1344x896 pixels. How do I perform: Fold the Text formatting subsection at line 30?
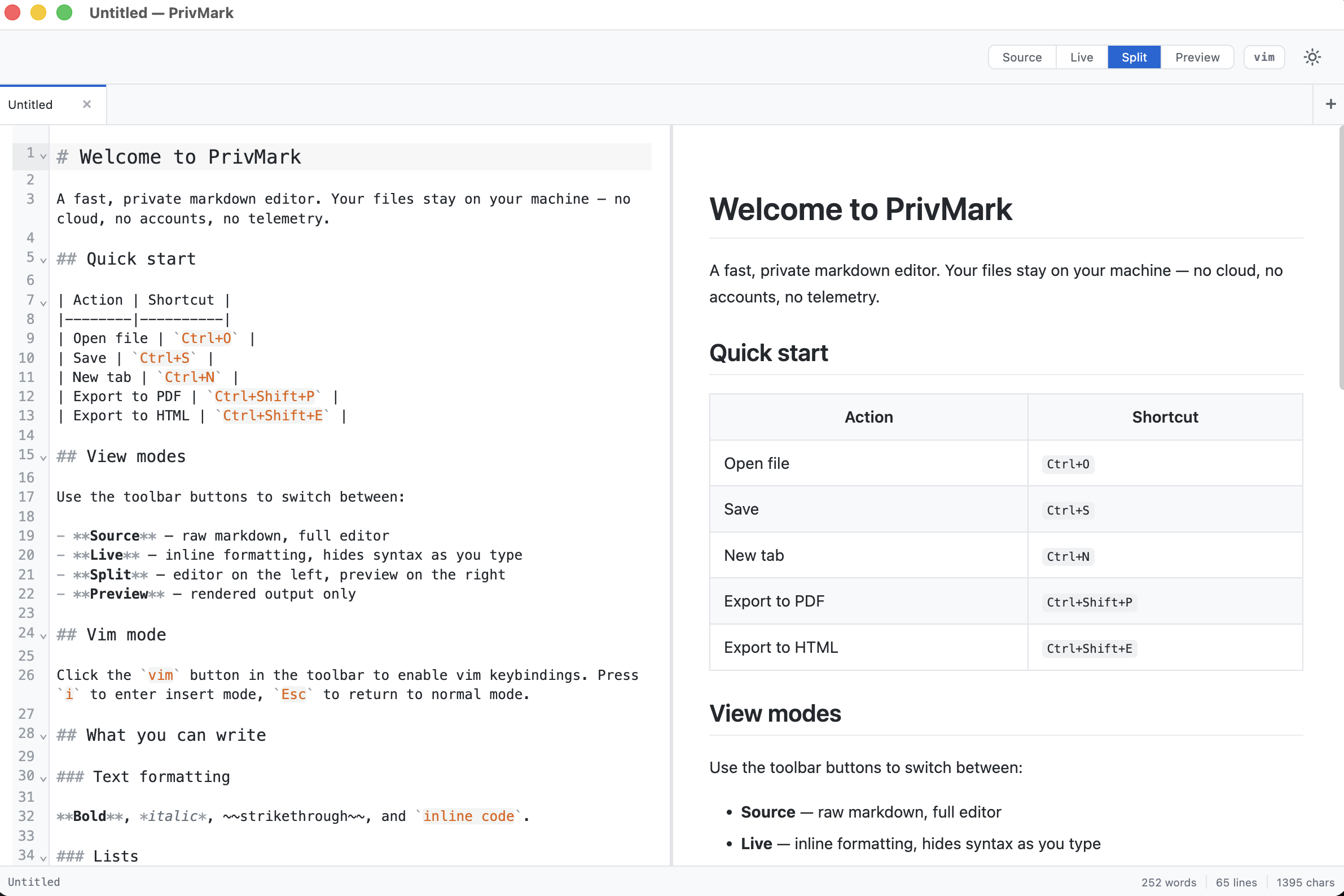[x=43, y=778]
